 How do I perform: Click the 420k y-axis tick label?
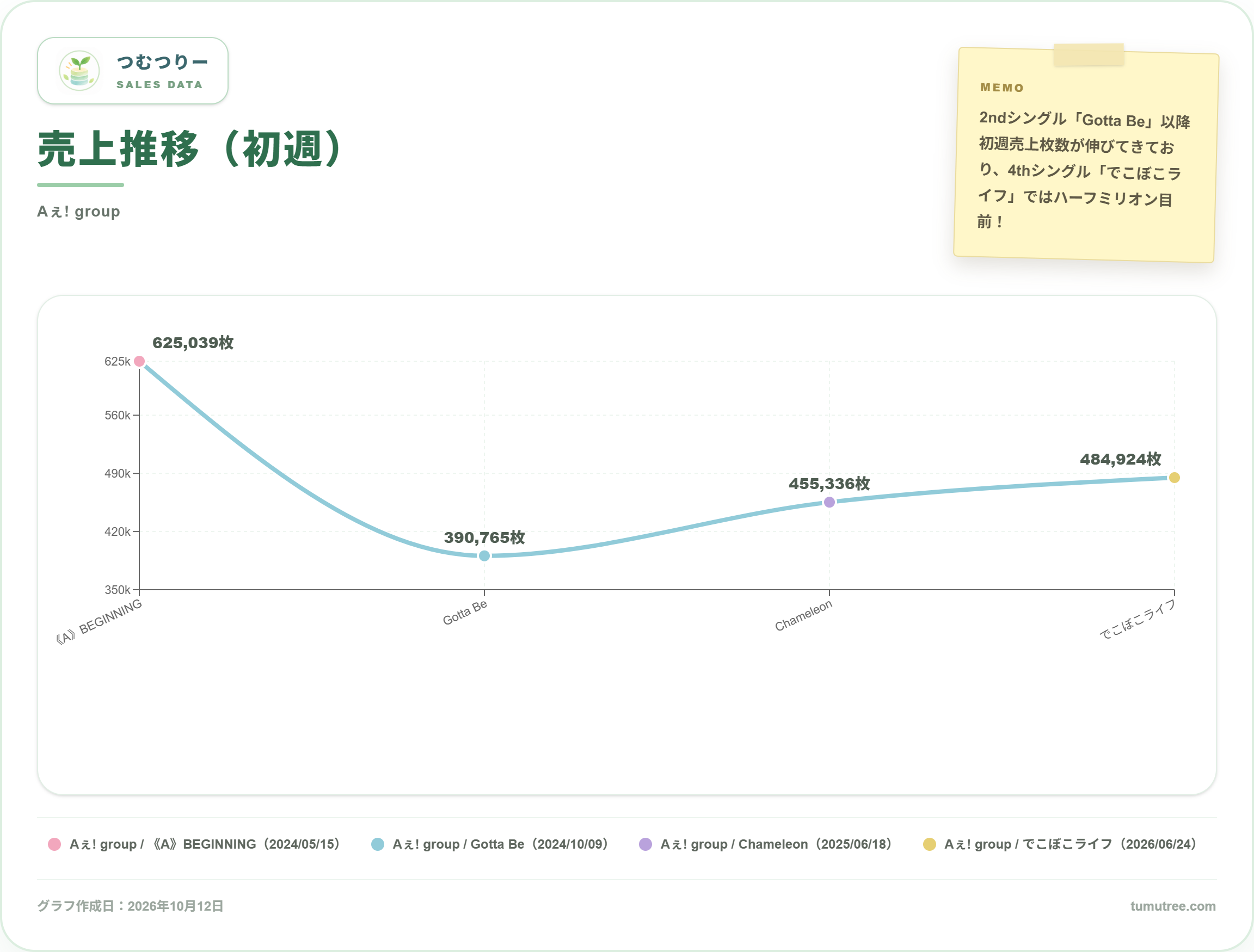[x=118, y=531]
